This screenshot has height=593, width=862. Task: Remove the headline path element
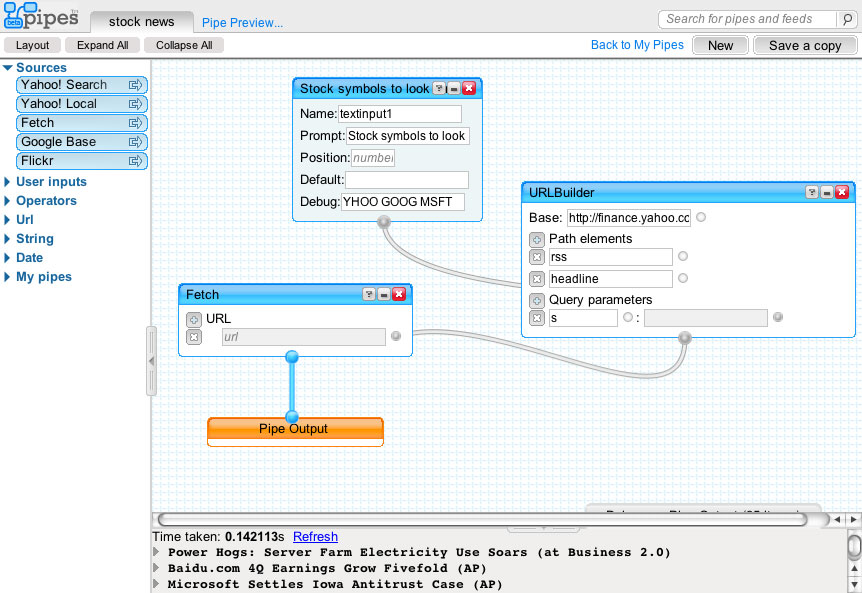pos(537,279)
